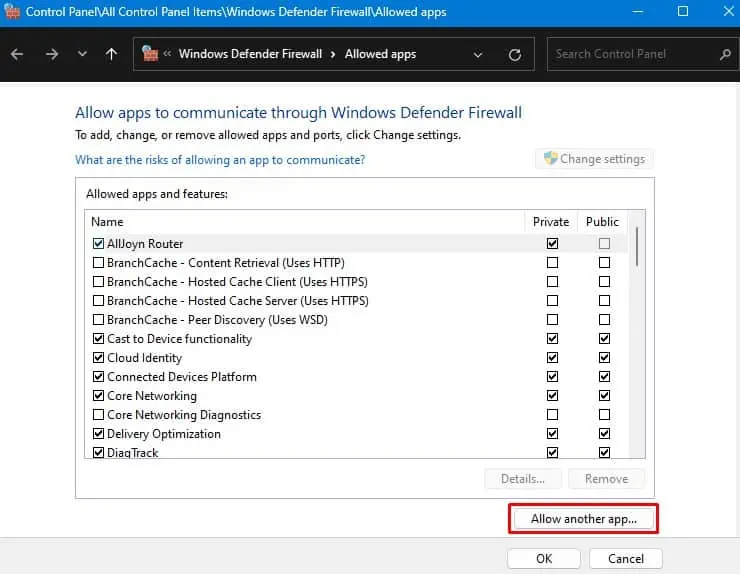The width and height of the screenshot is (740, 574).
Task: Check Public for BranchCache Hosted Cache Server
Action: [604, 301]
